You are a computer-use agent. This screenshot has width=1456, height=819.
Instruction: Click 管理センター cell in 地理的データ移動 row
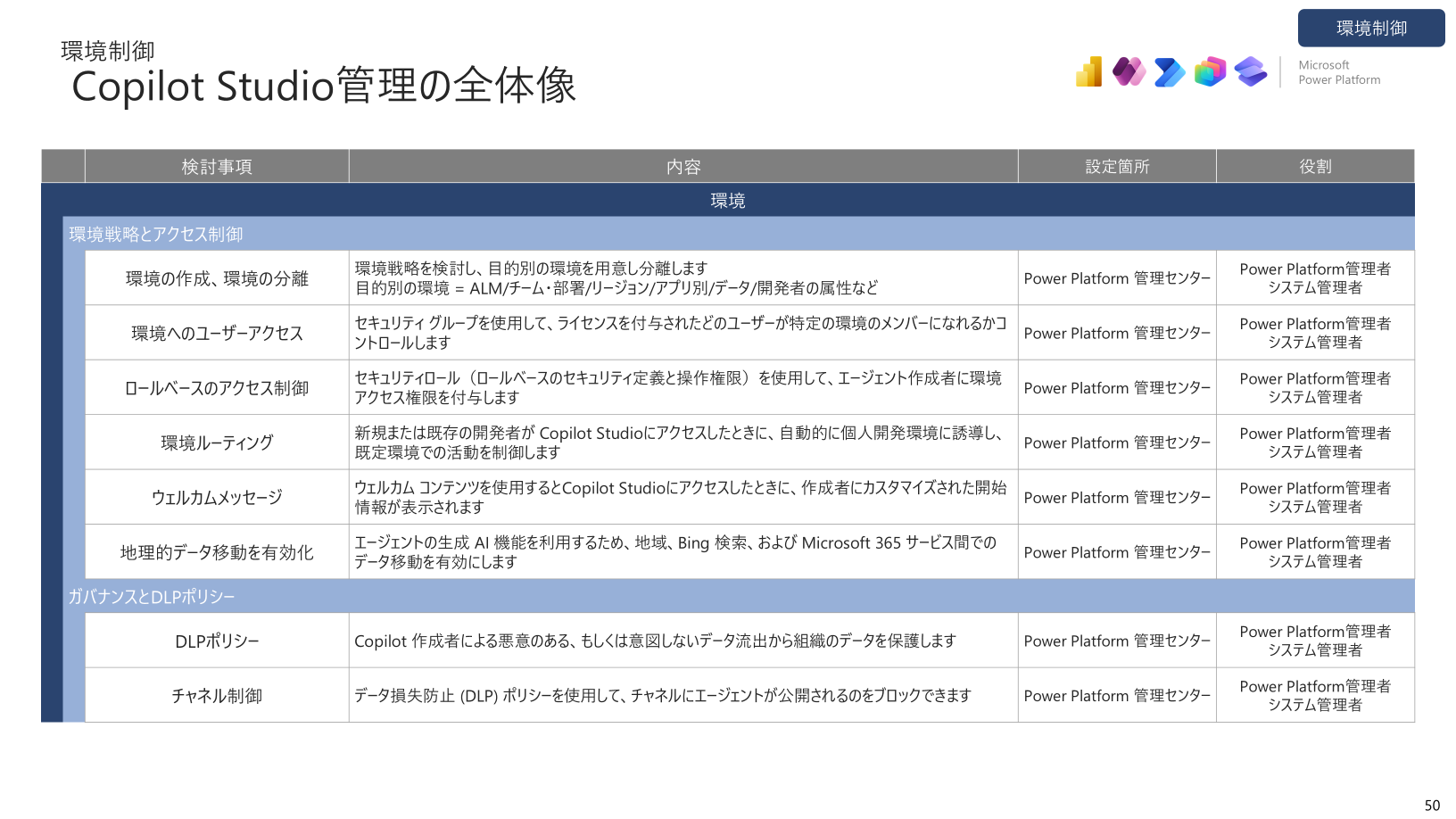[x=1117, y=552]
